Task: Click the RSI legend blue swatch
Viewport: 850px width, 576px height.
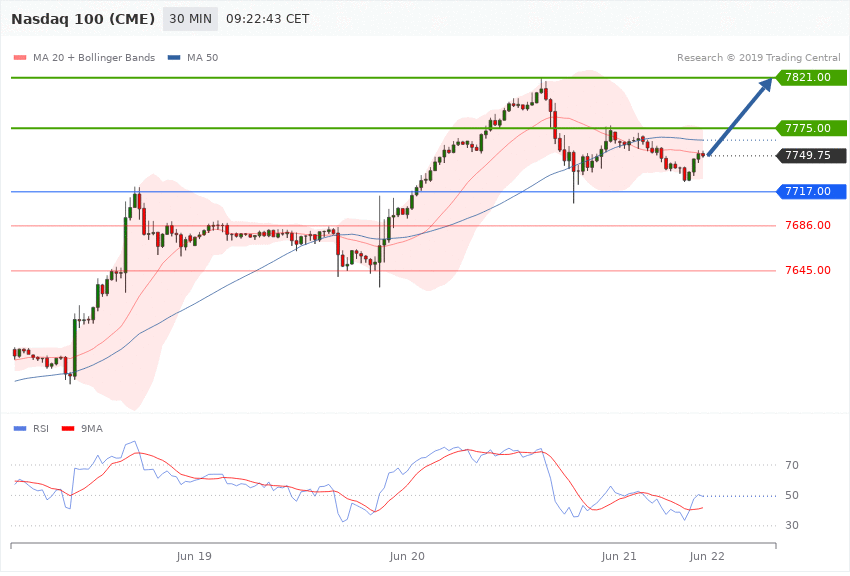Action: point(20,429)
